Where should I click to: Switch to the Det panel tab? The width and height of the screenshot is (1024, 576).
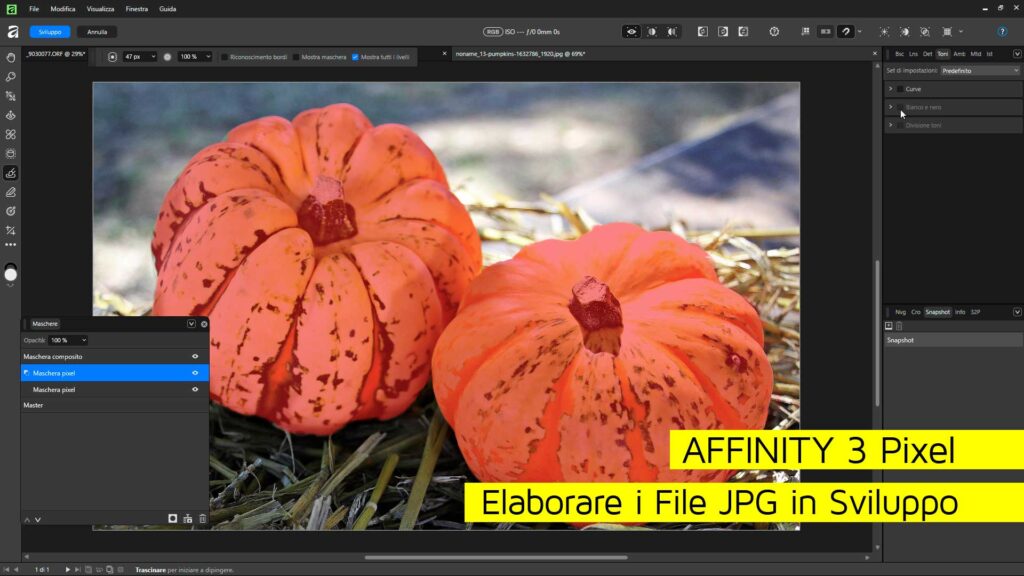(927, 54)
